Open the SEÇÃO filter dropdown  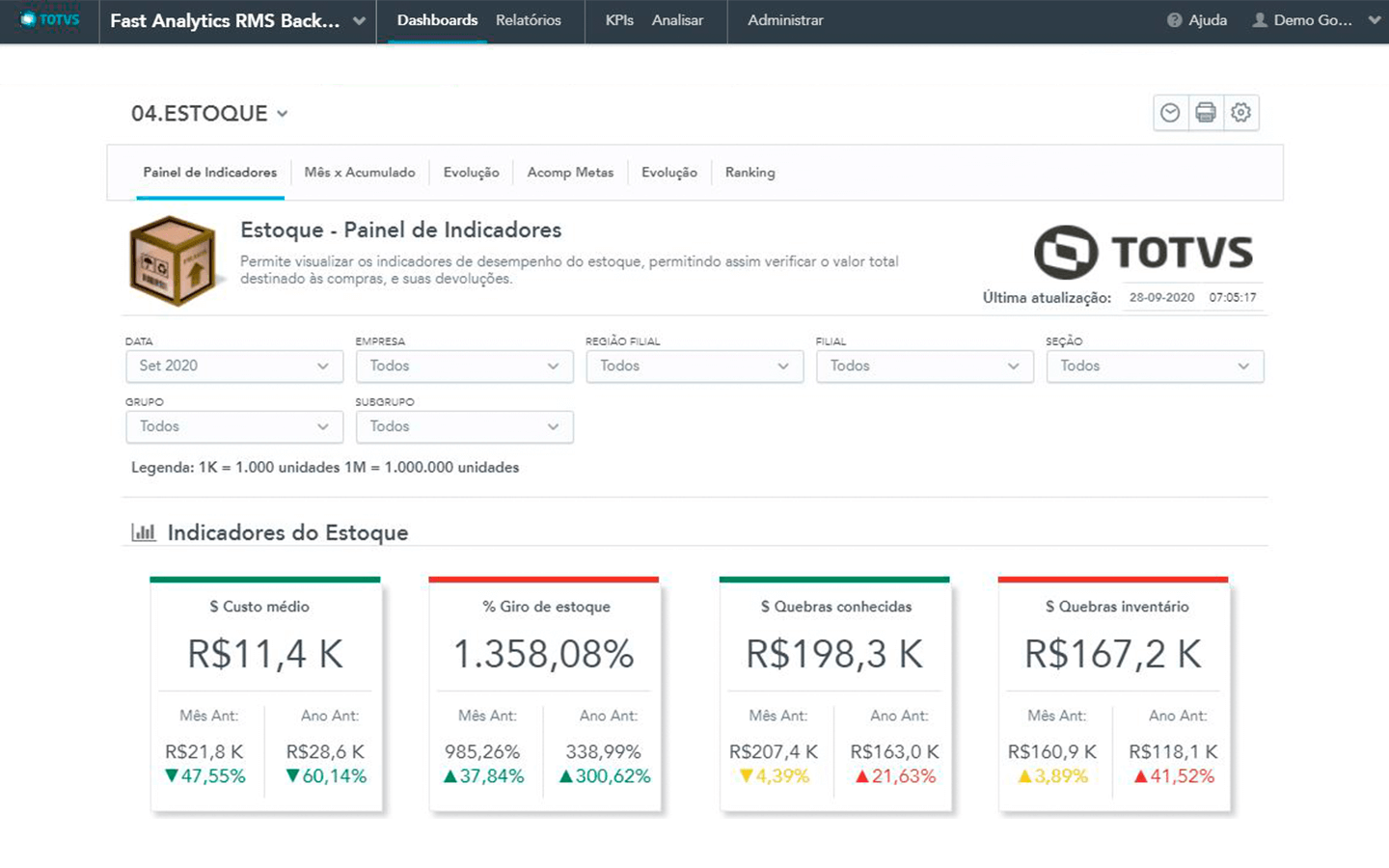point(1155,366)
